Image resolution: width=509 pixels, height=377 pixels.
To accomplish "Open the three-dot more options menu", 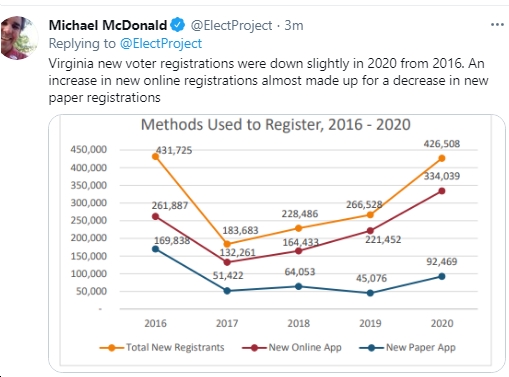I will pos(497,25).
